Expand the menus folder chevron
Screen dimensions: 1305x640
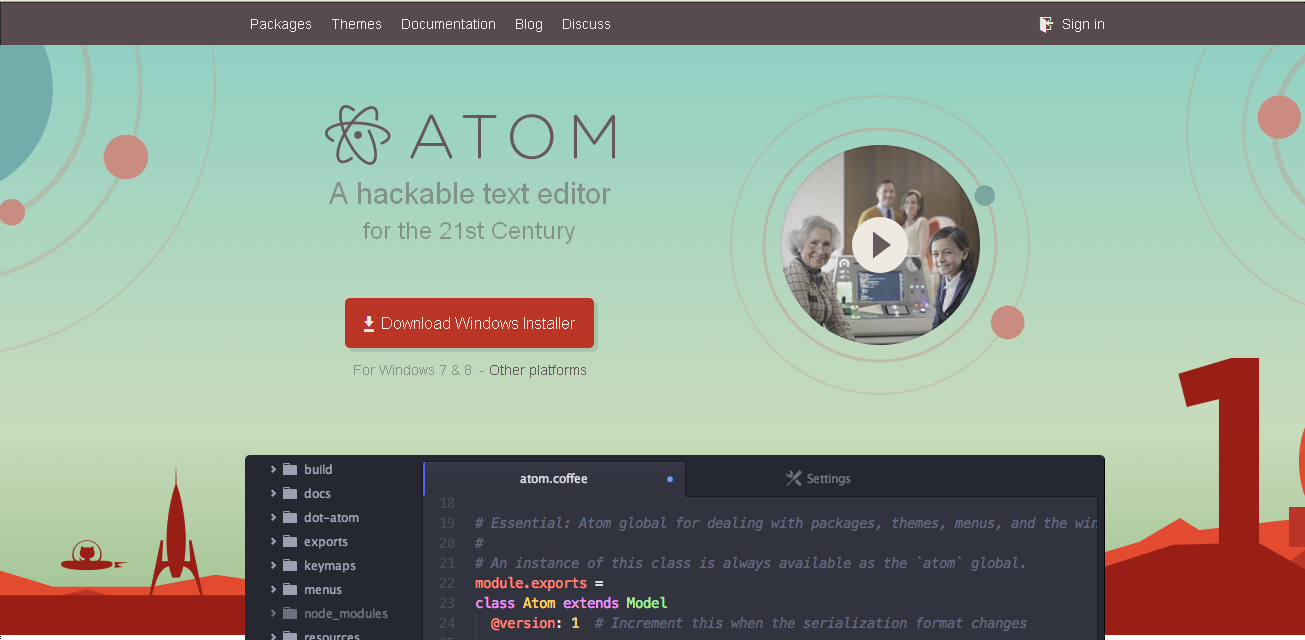point(273,589)
